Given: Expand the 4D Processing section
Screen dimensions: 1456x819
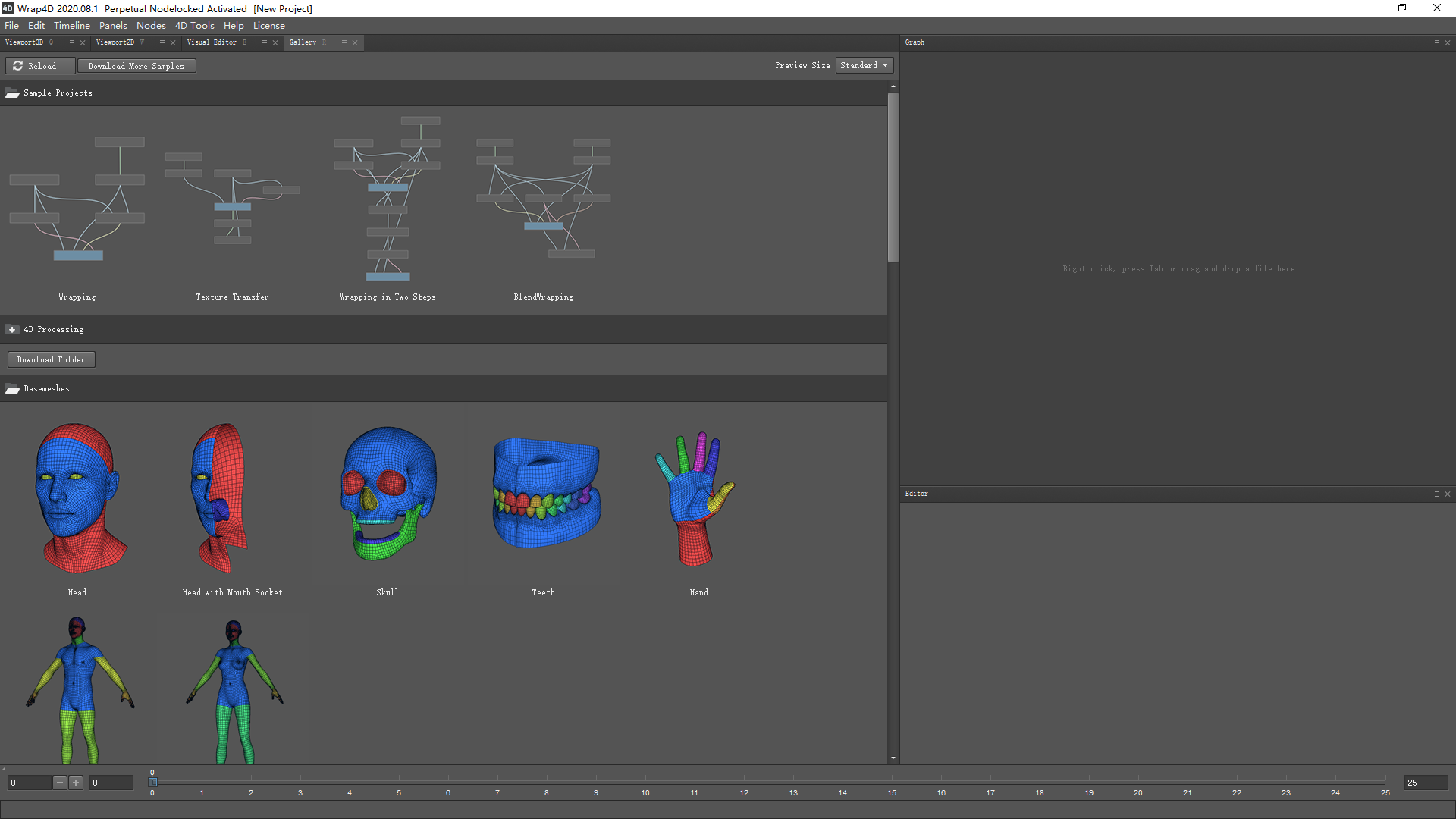Looking at the screenshot, I should point(12,330).
